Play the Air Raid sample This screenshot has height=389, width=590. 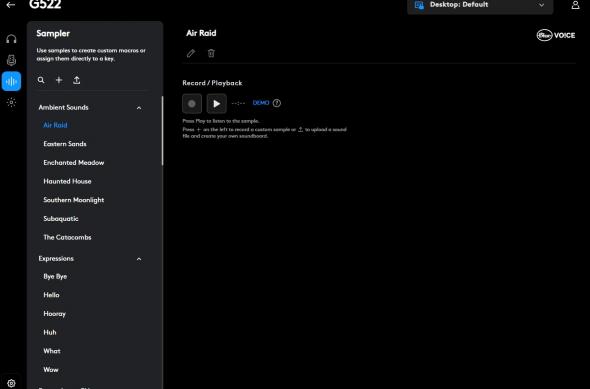[216, 103]
